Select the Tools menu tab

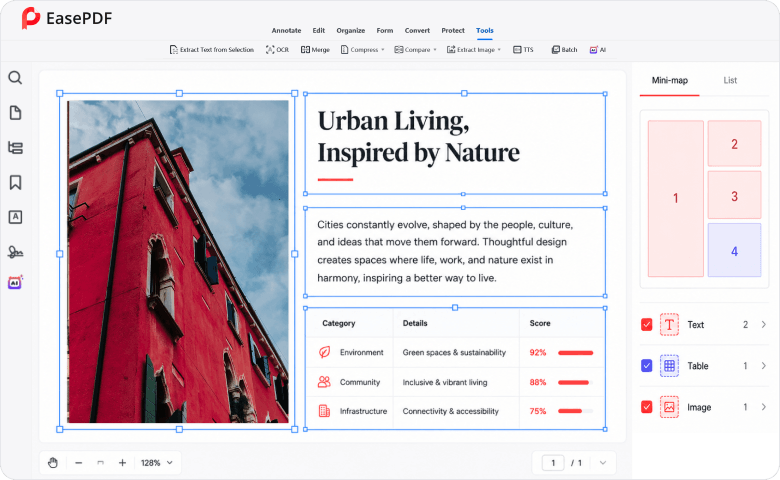click(x=485, y=31)
